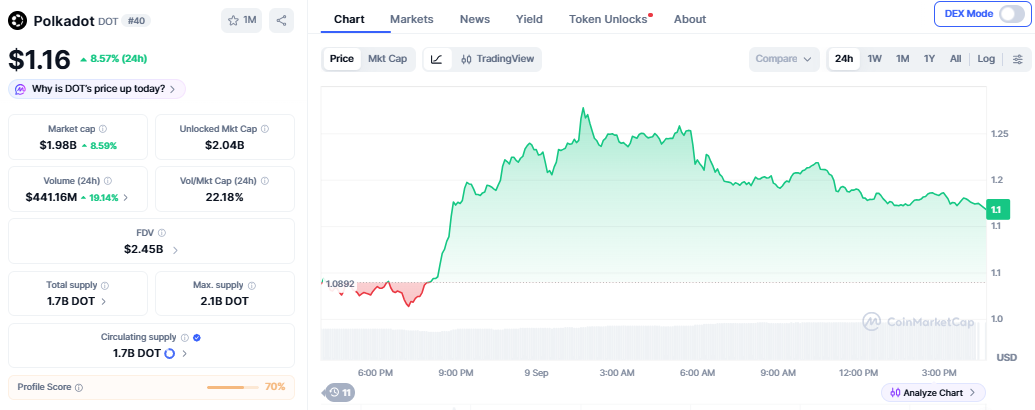Click 'Why is DOT's price up today?'
1035x410 pixels.
coord(97,89)
